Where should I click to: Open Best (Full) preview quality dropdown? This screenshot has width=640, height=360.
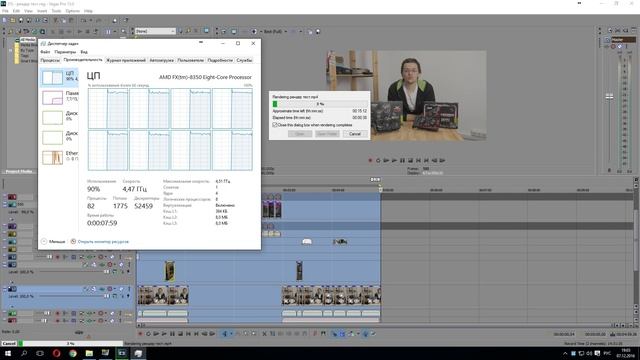pyautogui.click(x=275, y=31)
